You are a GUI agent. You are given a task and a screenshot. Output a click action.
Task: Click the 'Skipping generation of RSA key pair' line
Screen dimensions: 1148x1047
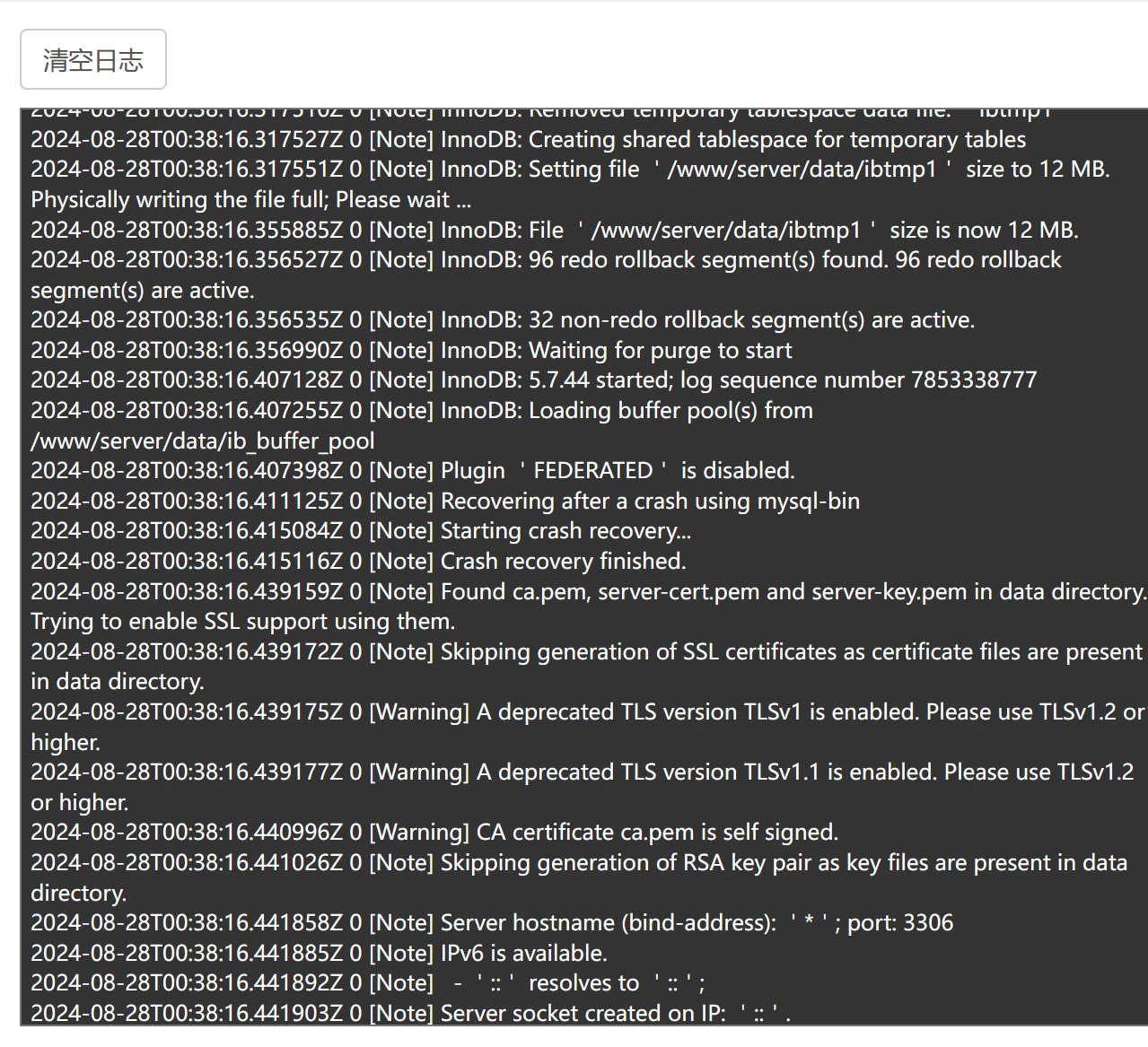pyautogui.click(x=579, y=863)
